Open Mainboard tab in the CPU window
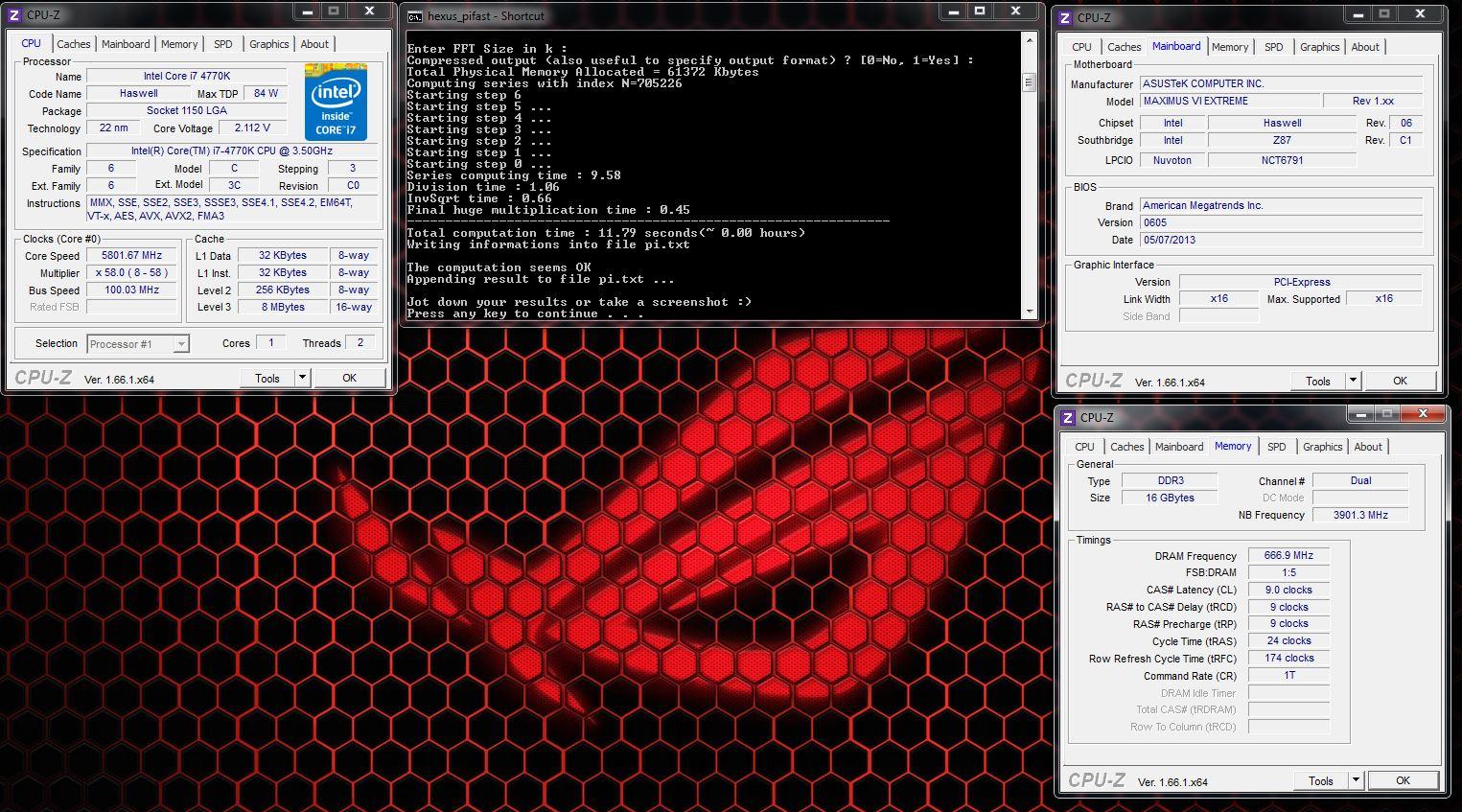 [126, 44]
